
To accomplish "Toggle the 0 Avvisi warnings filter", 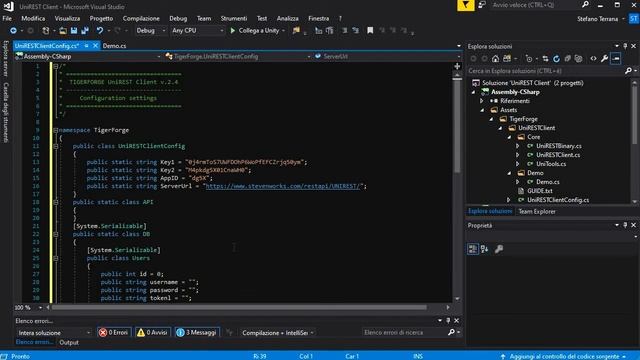I will coord(152,333).
